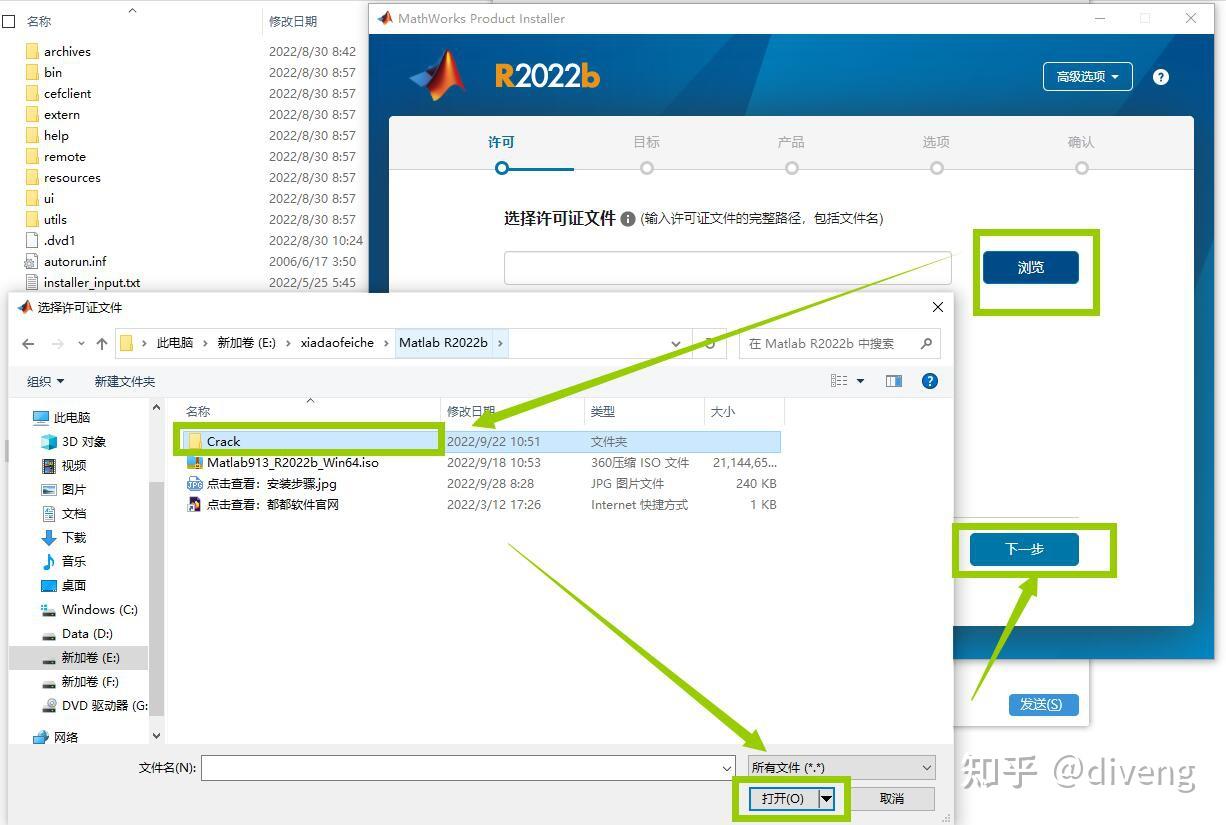The width and height of the screenshot is (1226, 825).
Task: Open the 所有文件 (*.*) file type dropdown
Action: point(839,767)
